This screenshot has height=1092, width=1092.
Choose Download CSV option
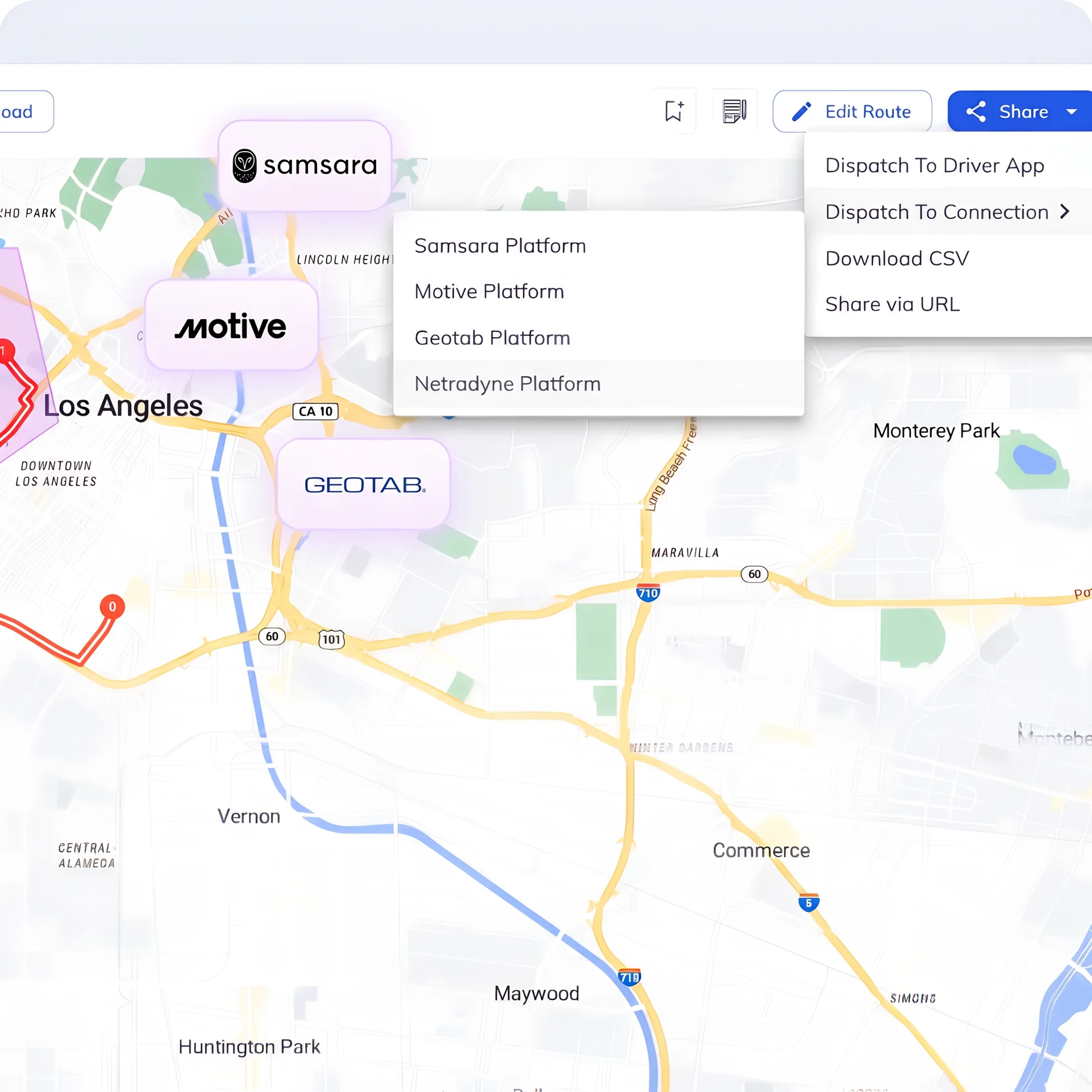coord(948,258)
